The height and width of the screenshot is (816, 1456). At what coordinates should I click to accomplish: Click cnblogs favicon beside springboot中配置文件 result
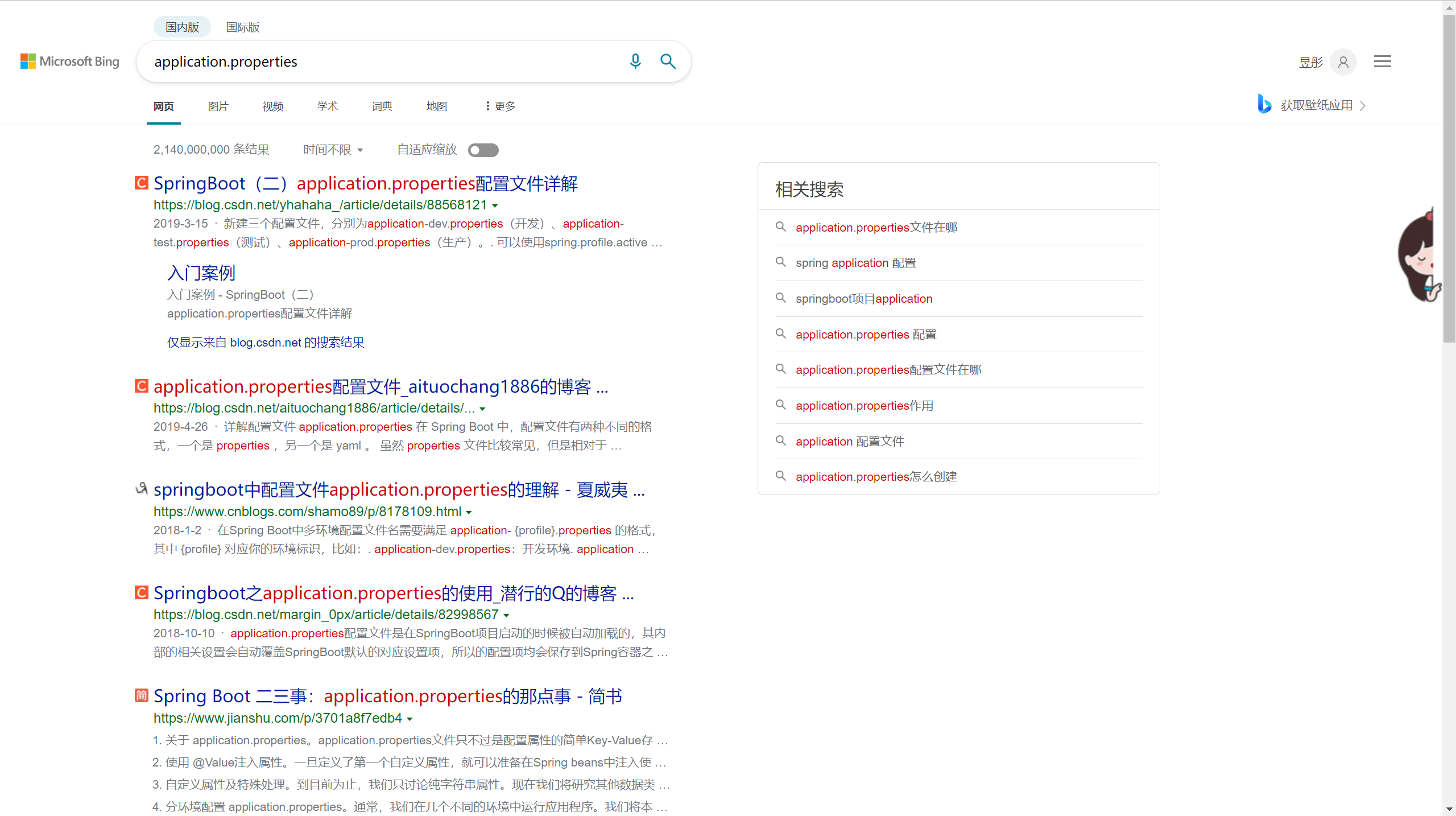coord(142,488)
